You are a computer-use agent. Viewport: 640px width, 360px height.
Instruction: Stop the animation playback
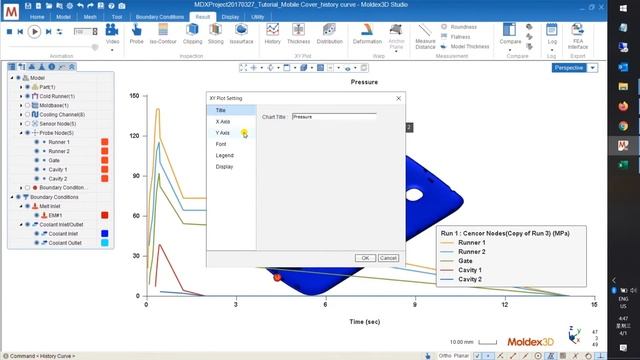(x=9, y=31)
